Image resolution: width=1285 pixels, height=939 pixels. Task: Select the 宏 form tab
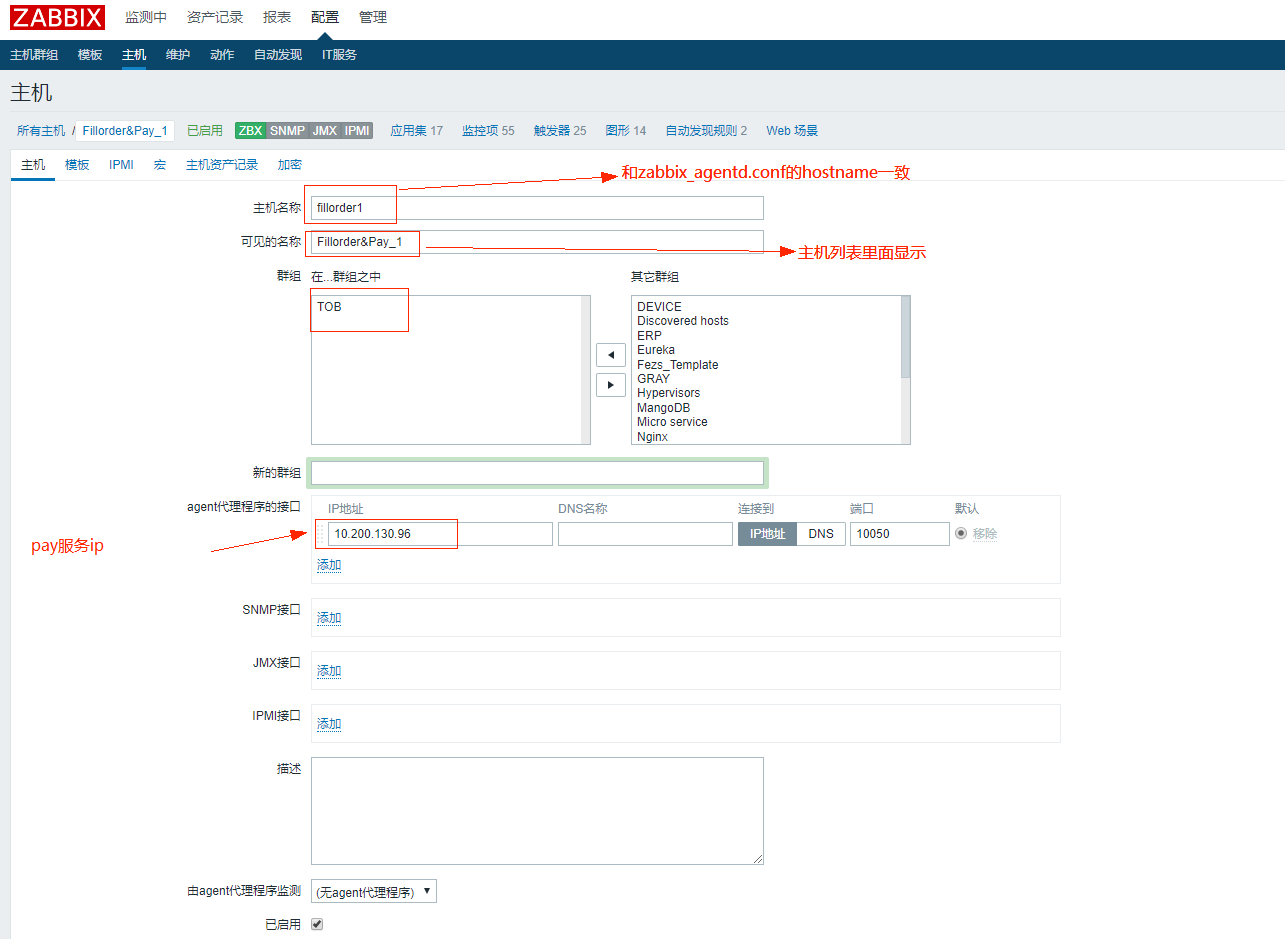pyautogui.click(x=160, y=165)
